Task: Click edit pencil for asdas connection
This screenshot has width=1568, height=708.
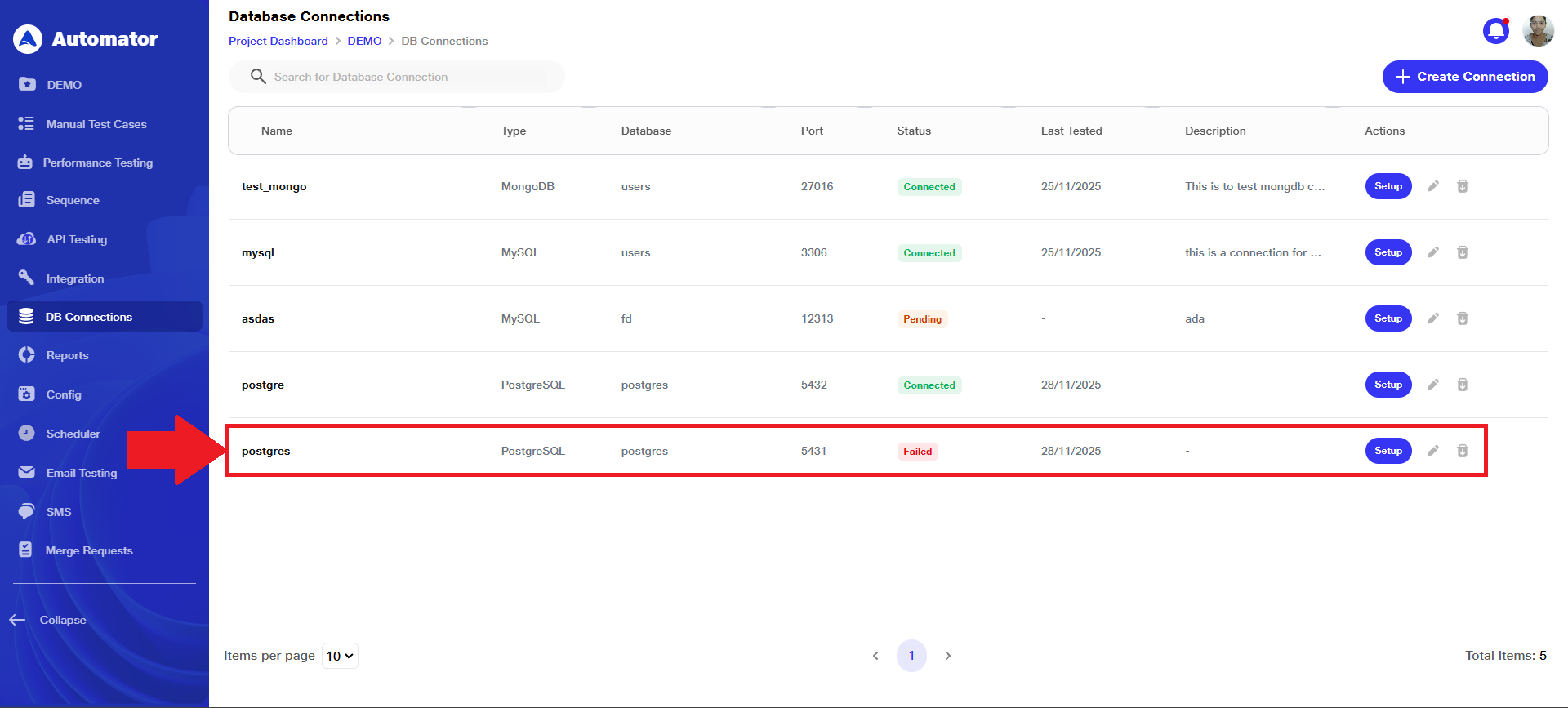Action: tap(1432, 318)
